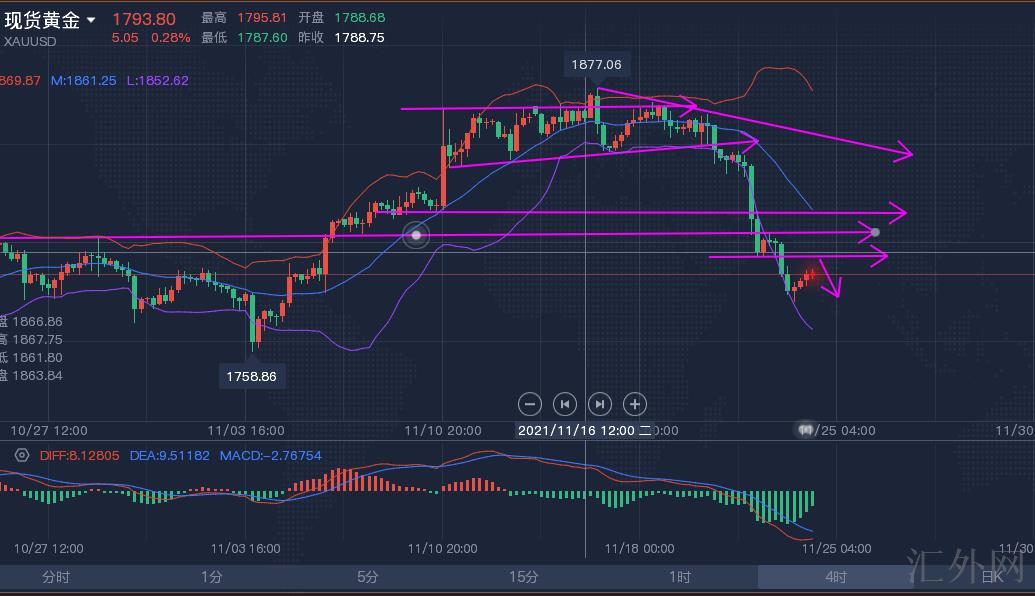
Task: Click the 1758.86 low price label
Action: (251, 376)
